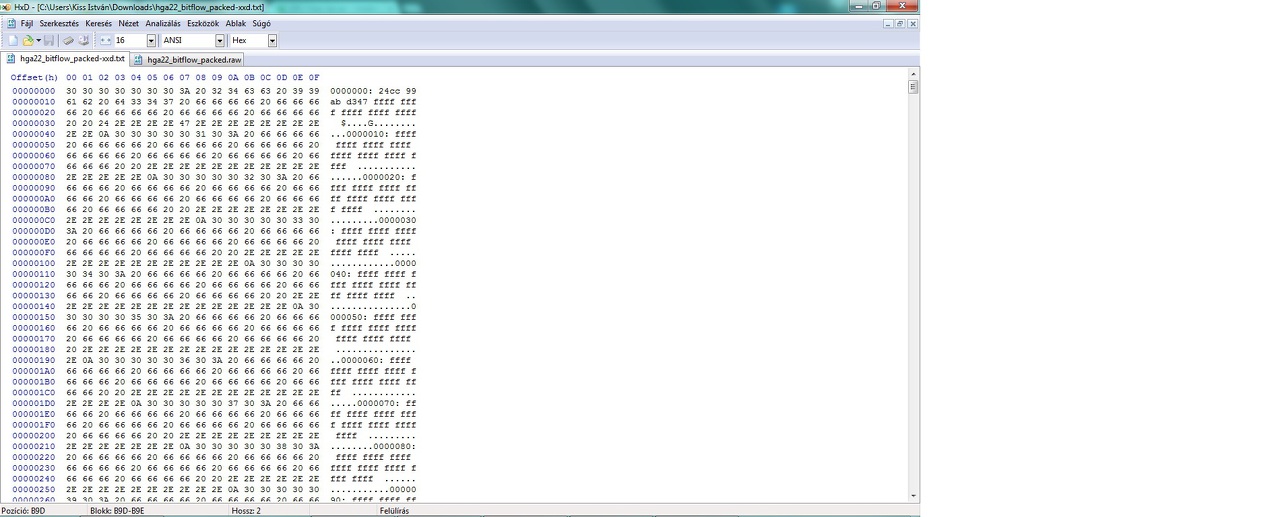
Task: Restore down the HxD main window
Action: pyautogui.click(x=877, y=6)
